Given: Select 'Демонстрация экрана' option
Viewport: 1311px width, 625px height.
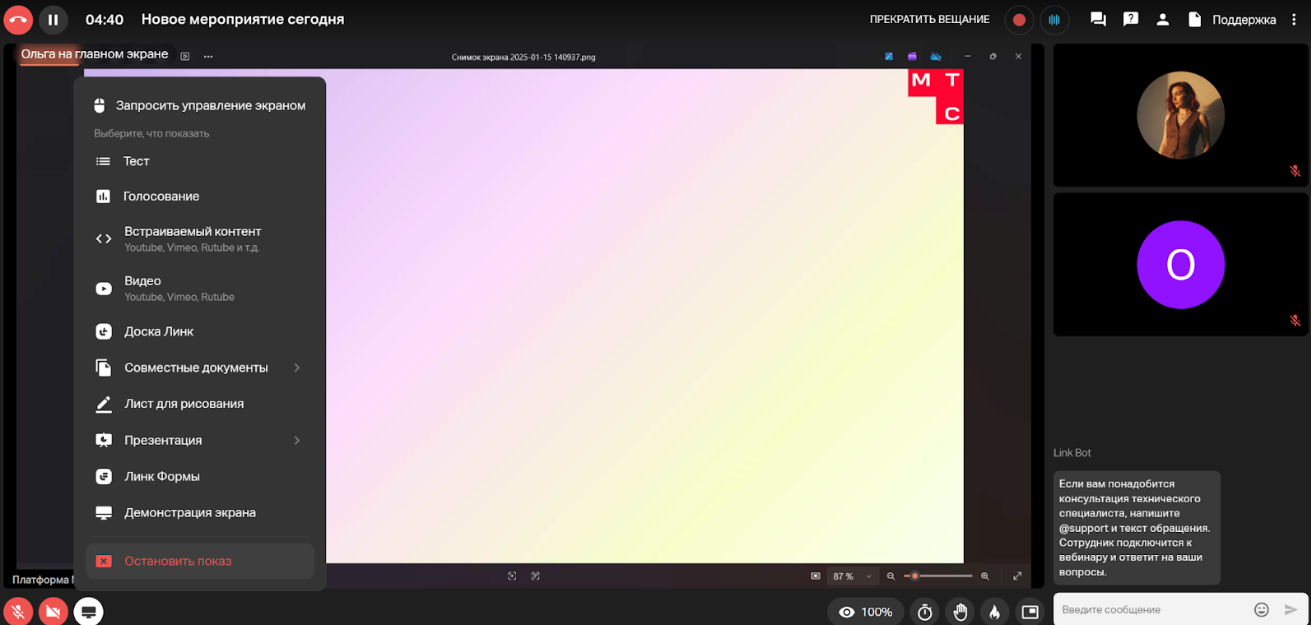Looking at the screenshot, I should [x=200, y=513].
